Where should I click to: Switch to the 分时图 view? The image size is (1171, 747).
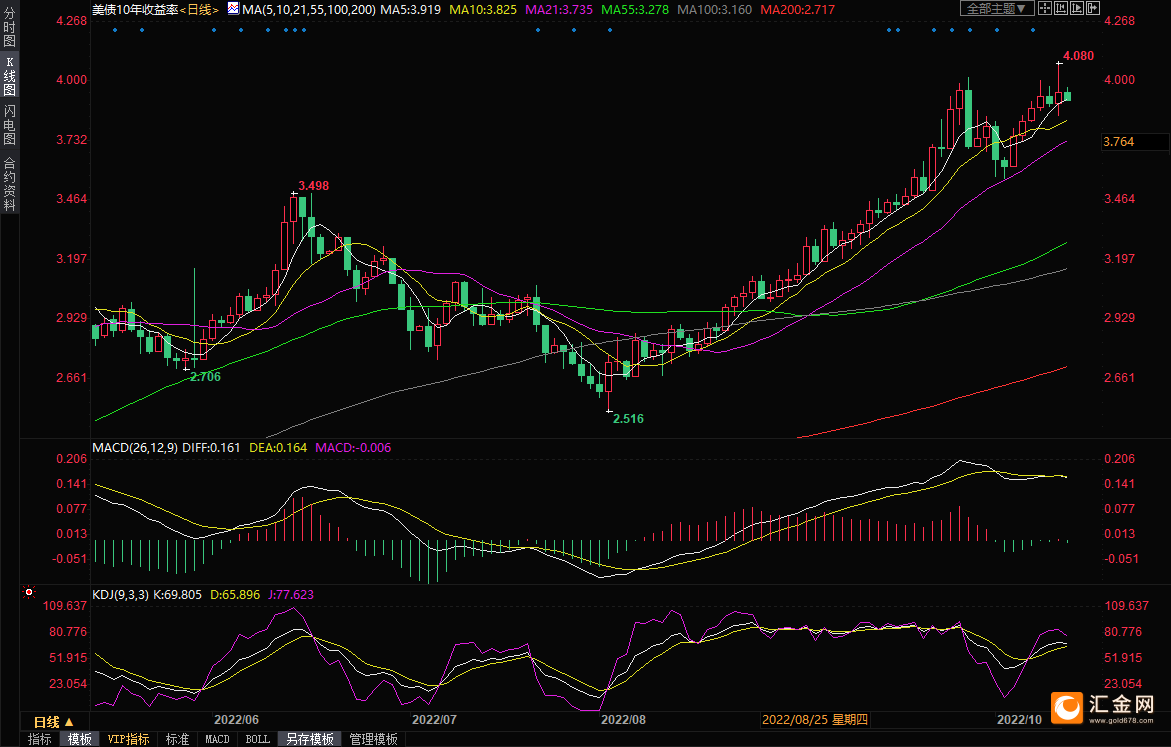(10, 27)
